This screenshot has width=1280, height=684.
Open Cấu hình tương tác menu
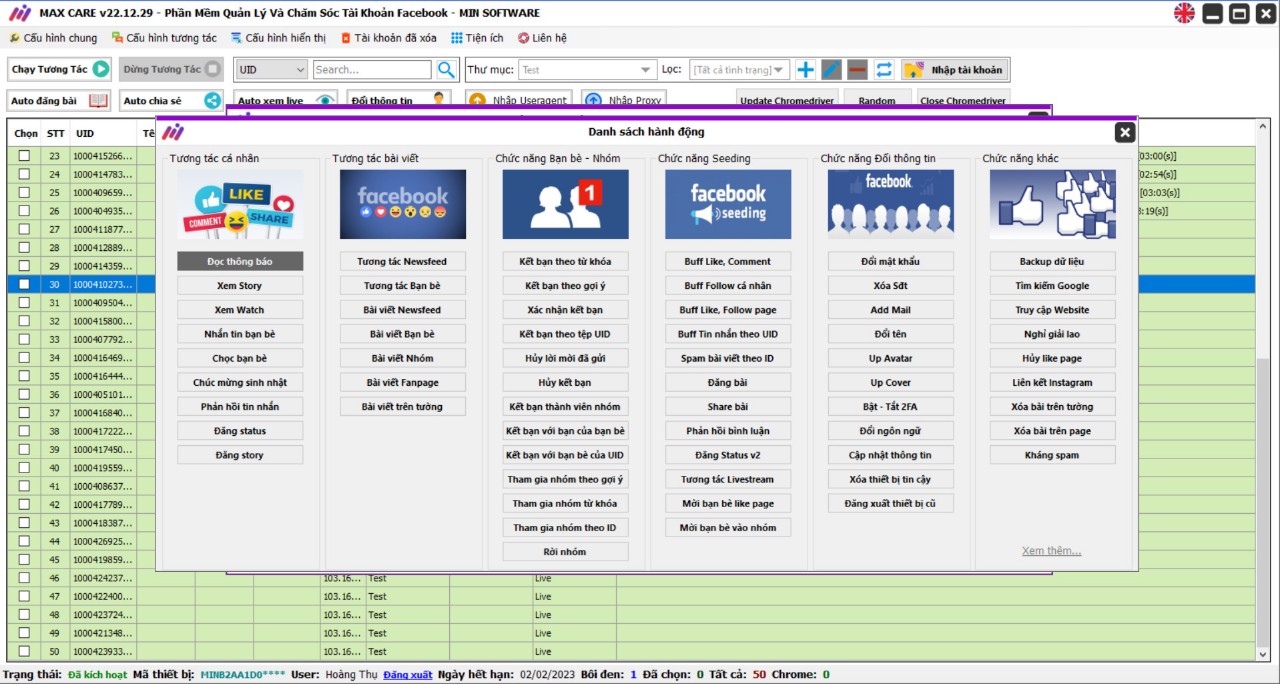165,38
